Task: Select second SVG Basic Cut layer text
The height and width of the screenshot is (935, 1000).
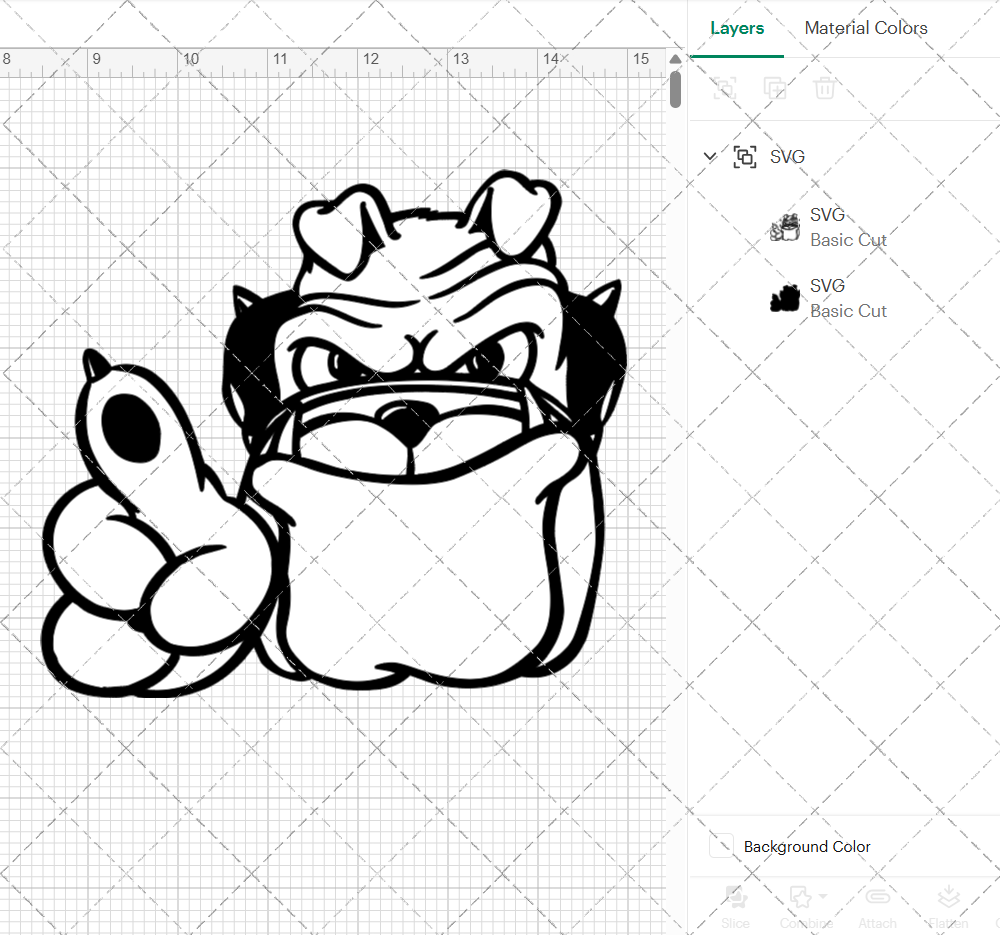Action: [848, 298]
